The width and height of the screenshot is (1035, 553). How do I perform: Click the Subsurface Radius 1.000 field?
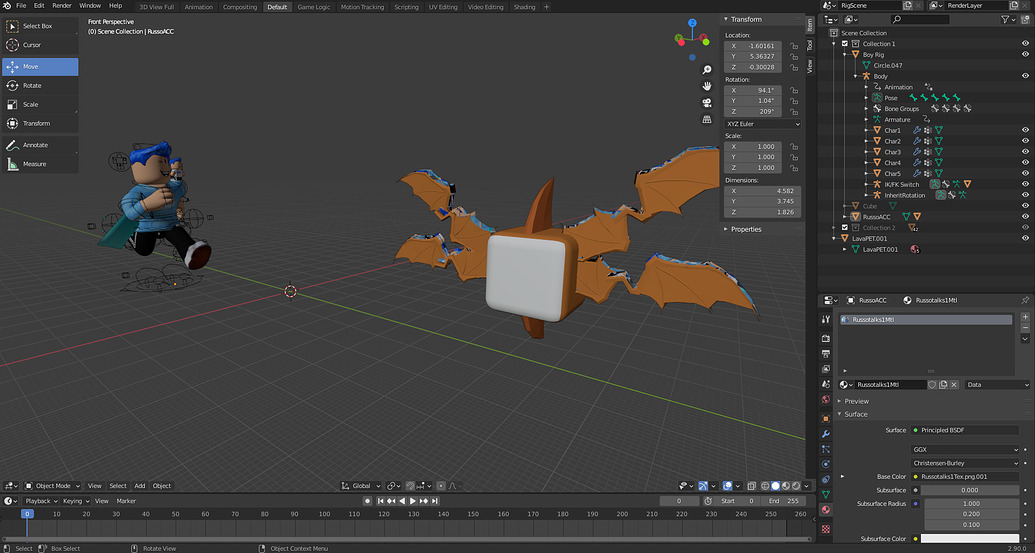972,504
